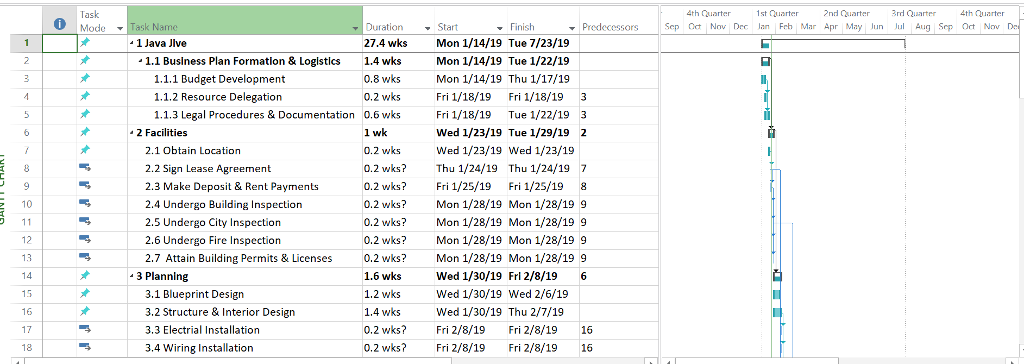Select the Predecessors column header
Viewport: 1024px width, 364px height.
tap(618, 20)
